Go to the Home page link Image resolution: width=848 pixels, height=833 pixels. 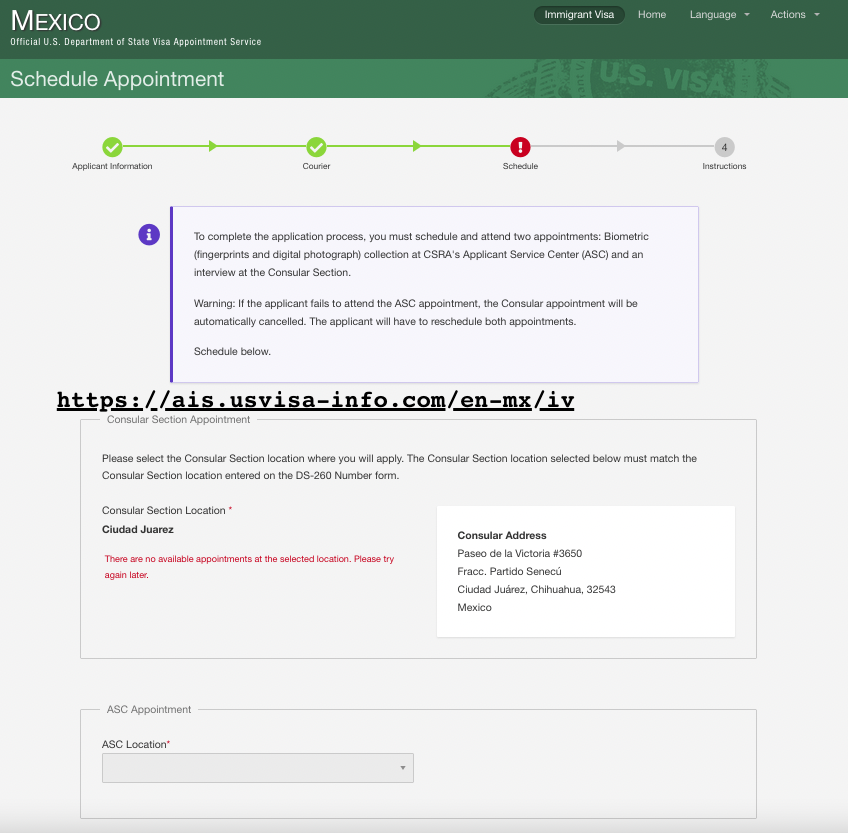click(652, 15)
